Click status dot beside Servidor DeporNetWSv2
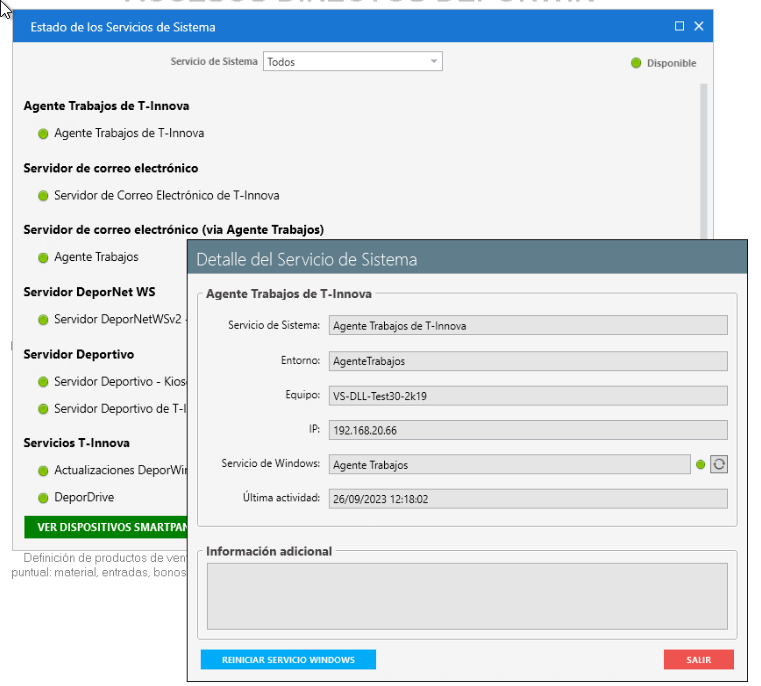The image size is (761, 686). click(x=43, y=319)
